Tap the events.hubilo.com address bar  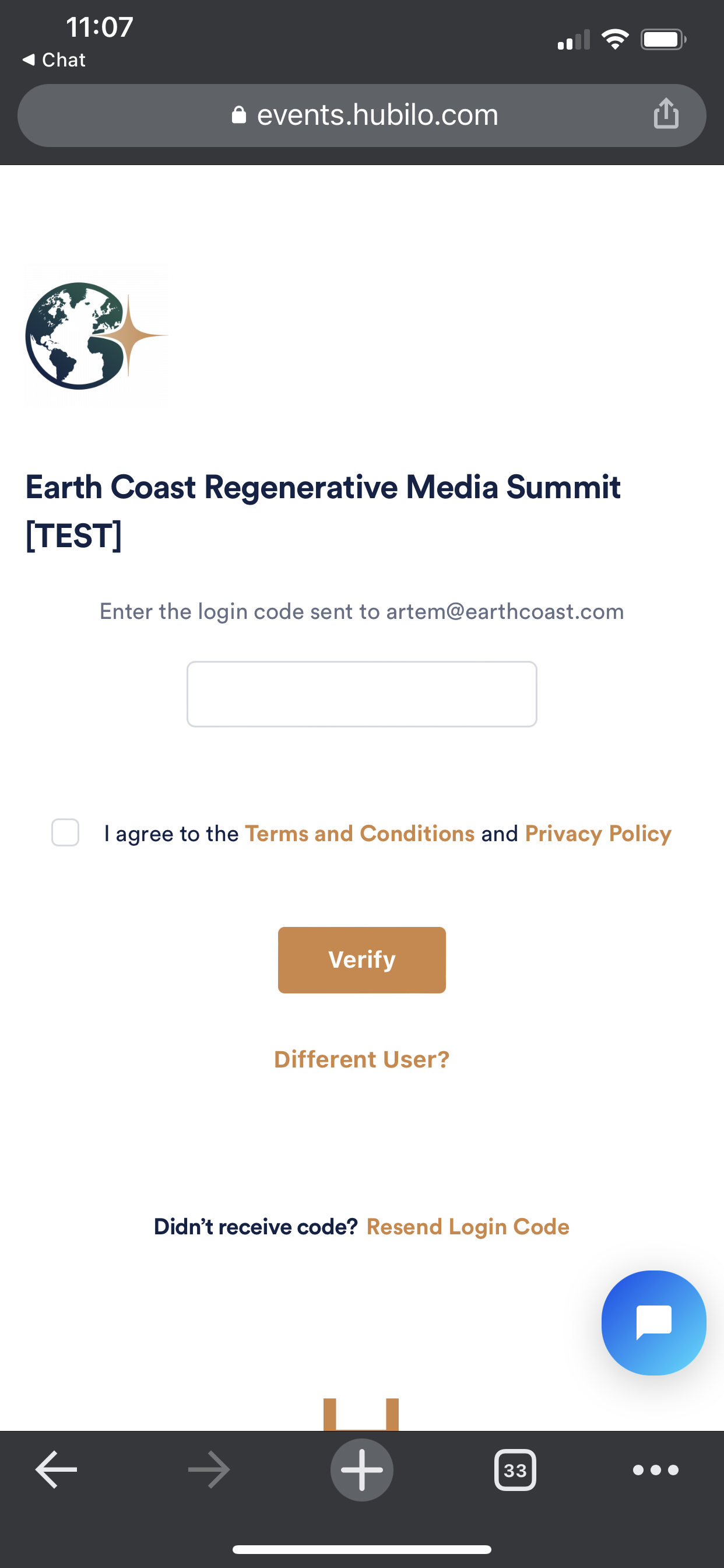coord(377,115)
